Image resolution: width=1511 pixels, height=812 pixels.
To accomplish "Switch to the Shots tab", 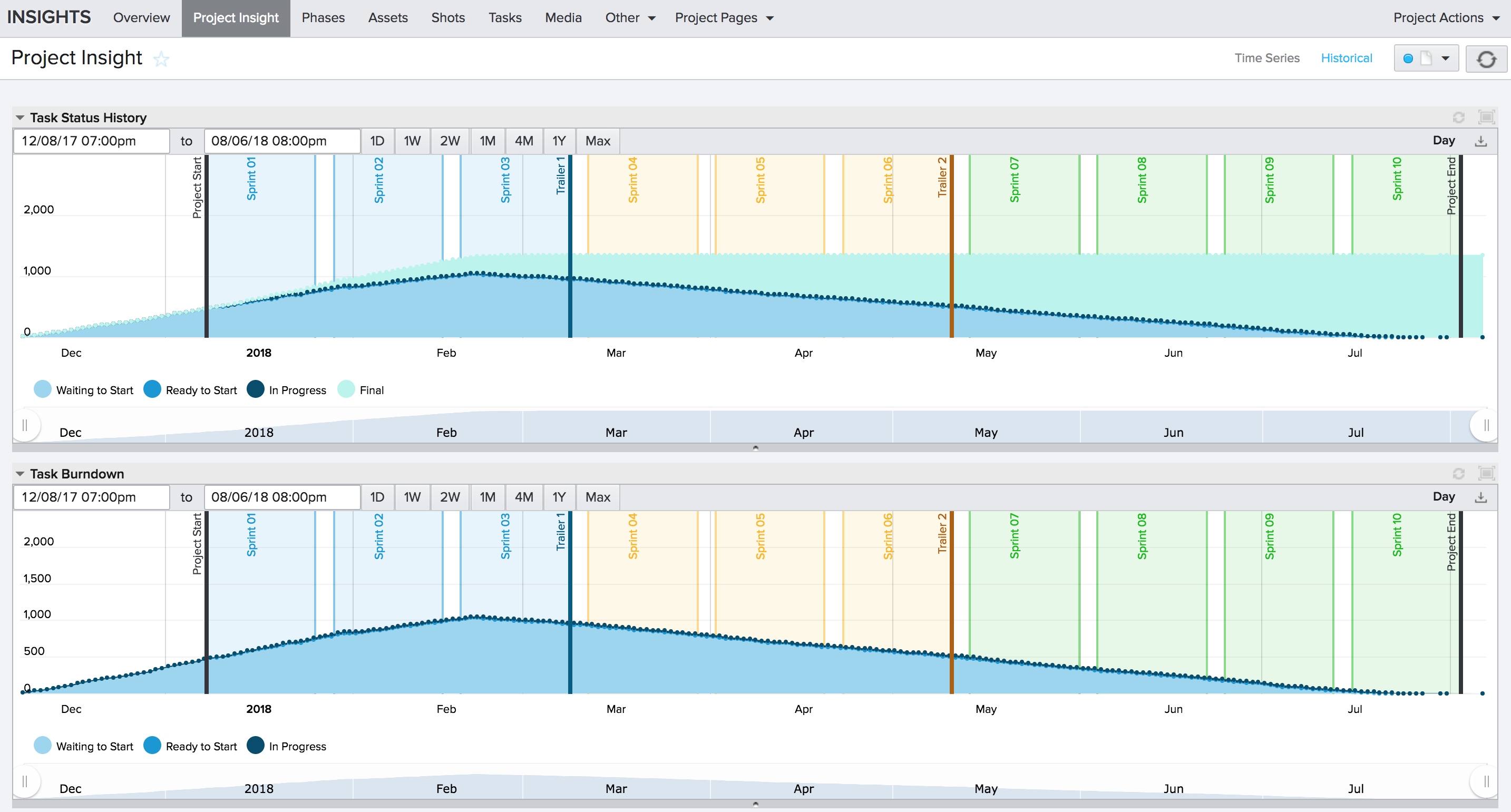I will 447,17.
